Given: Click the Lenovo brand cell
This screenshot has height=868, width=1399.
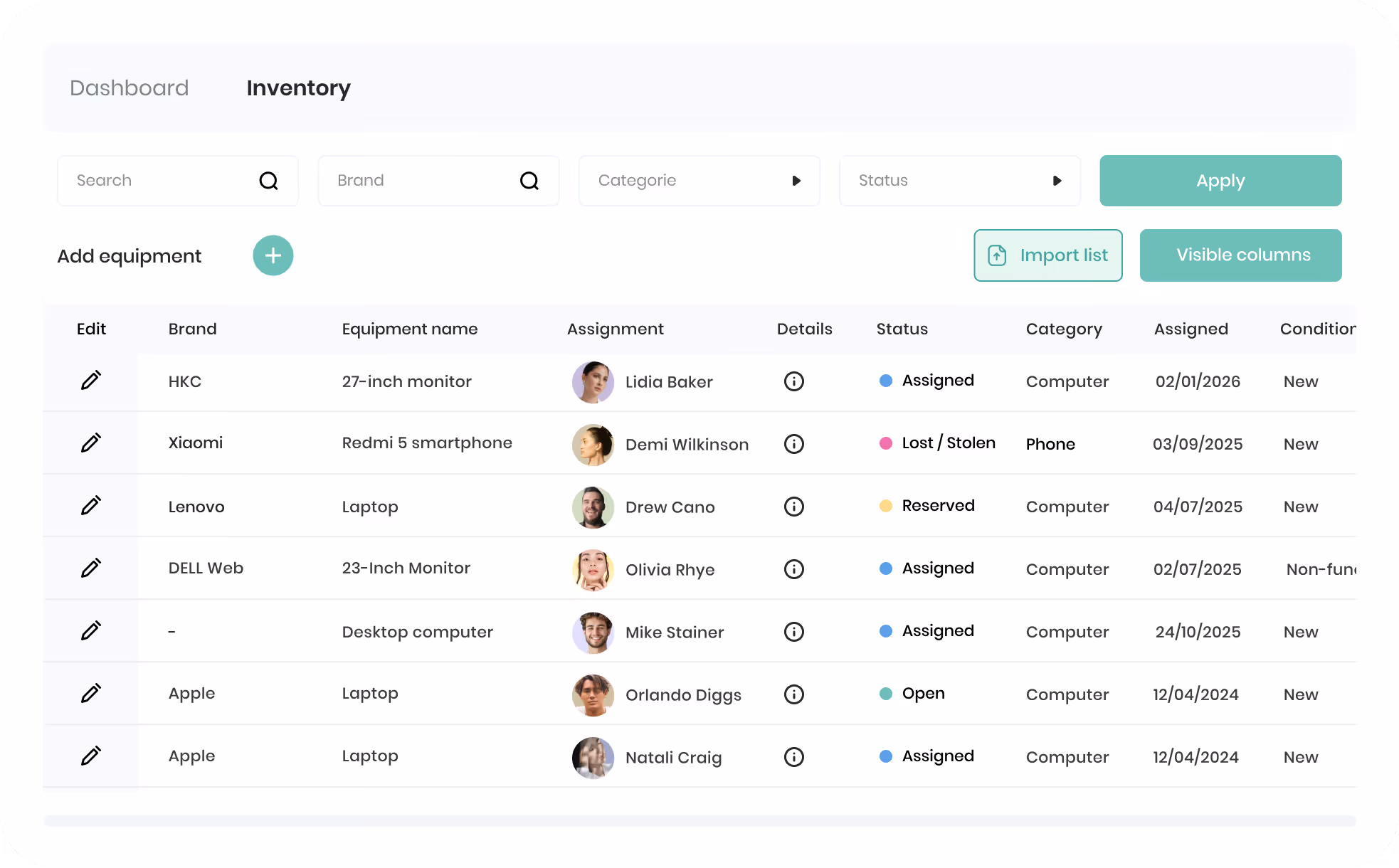Looking at the screenshot, I should (x=196, y=507).
